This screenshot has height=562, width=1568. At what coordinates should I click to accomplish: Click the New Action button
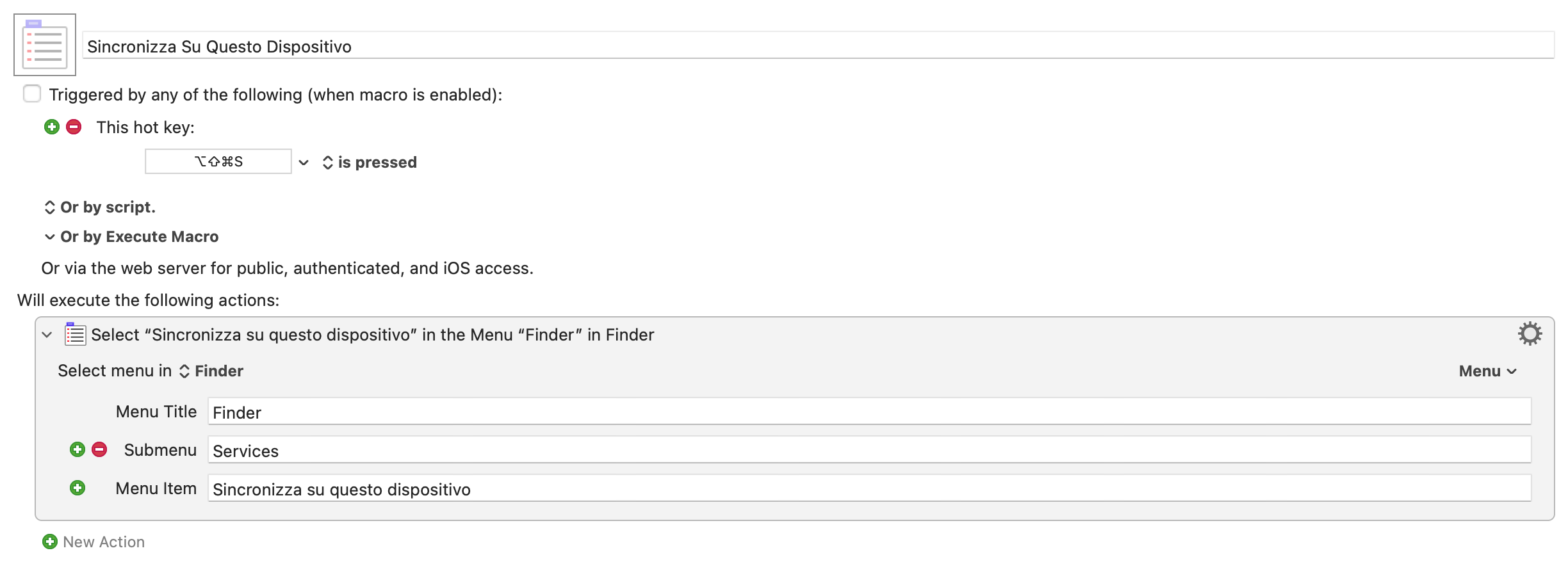click(x=94, y=542)
